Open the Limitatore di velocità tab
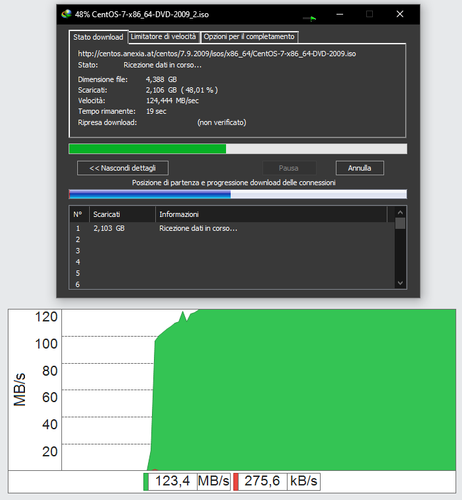This screenshot has width=462, height=500. (x=163, y=37)
